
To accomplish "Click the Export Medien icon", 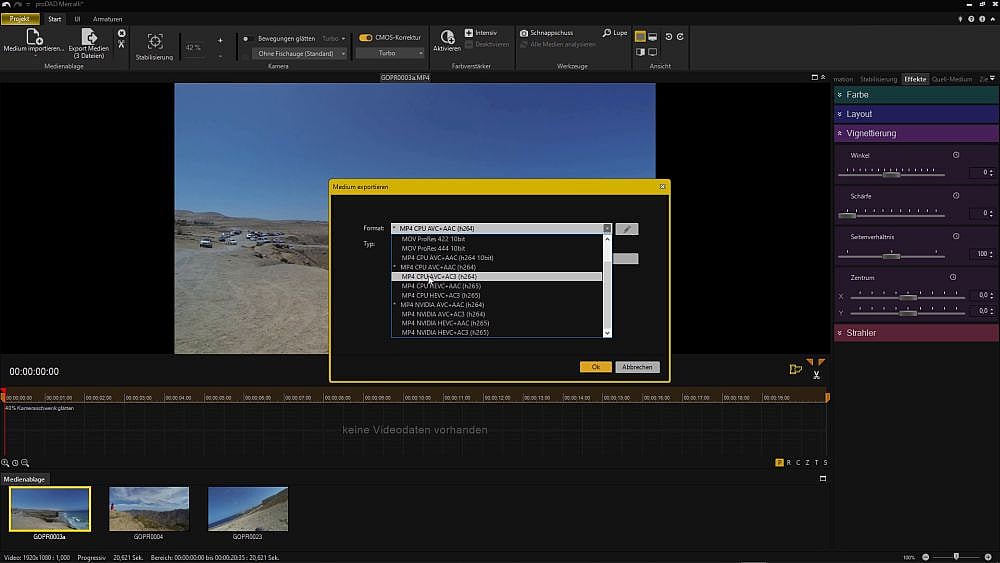I will pyautogui.click(x=89, y=37).
